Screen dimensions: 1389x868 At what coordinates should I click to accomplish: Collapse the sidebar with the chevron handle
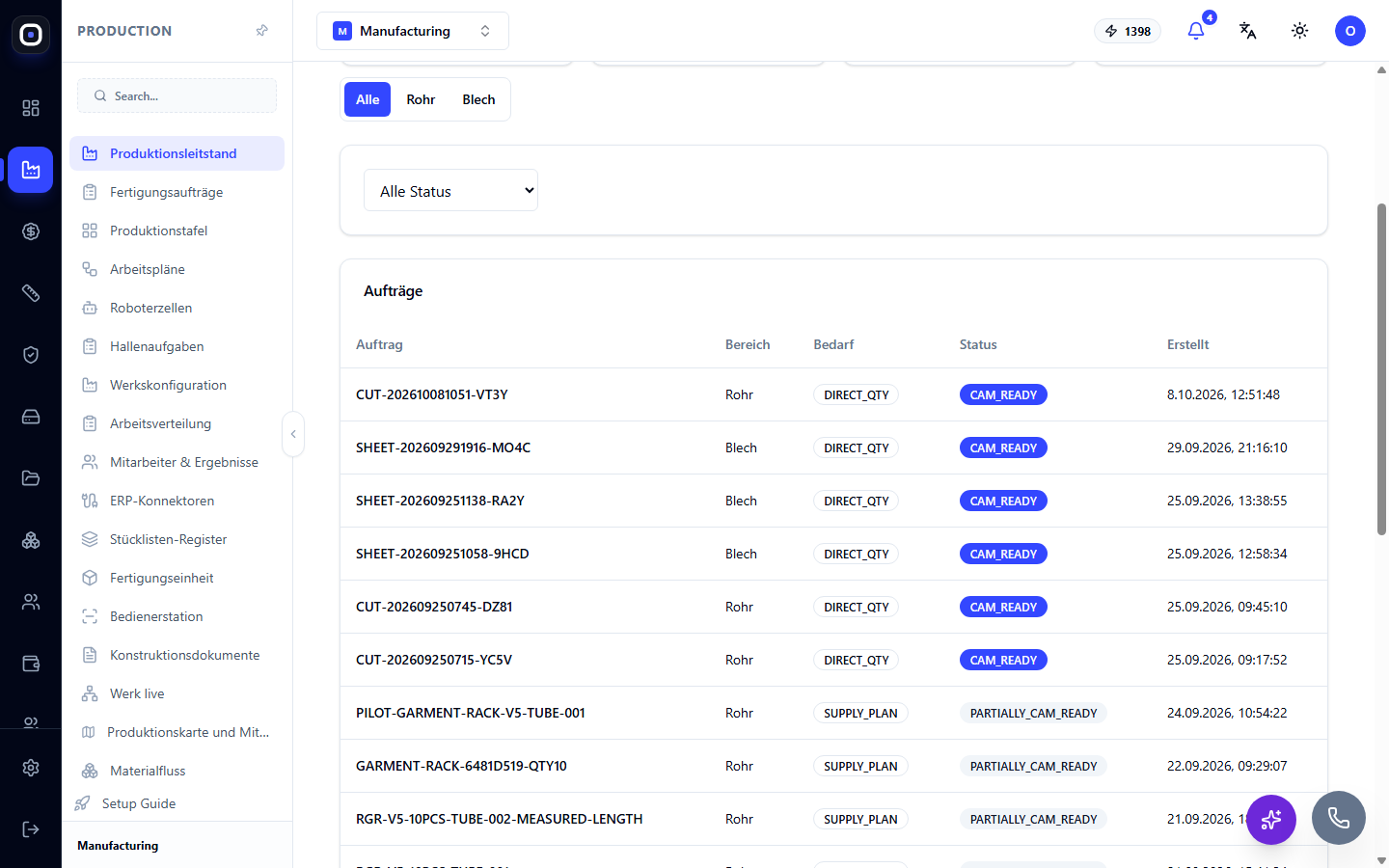pos(293,434)
